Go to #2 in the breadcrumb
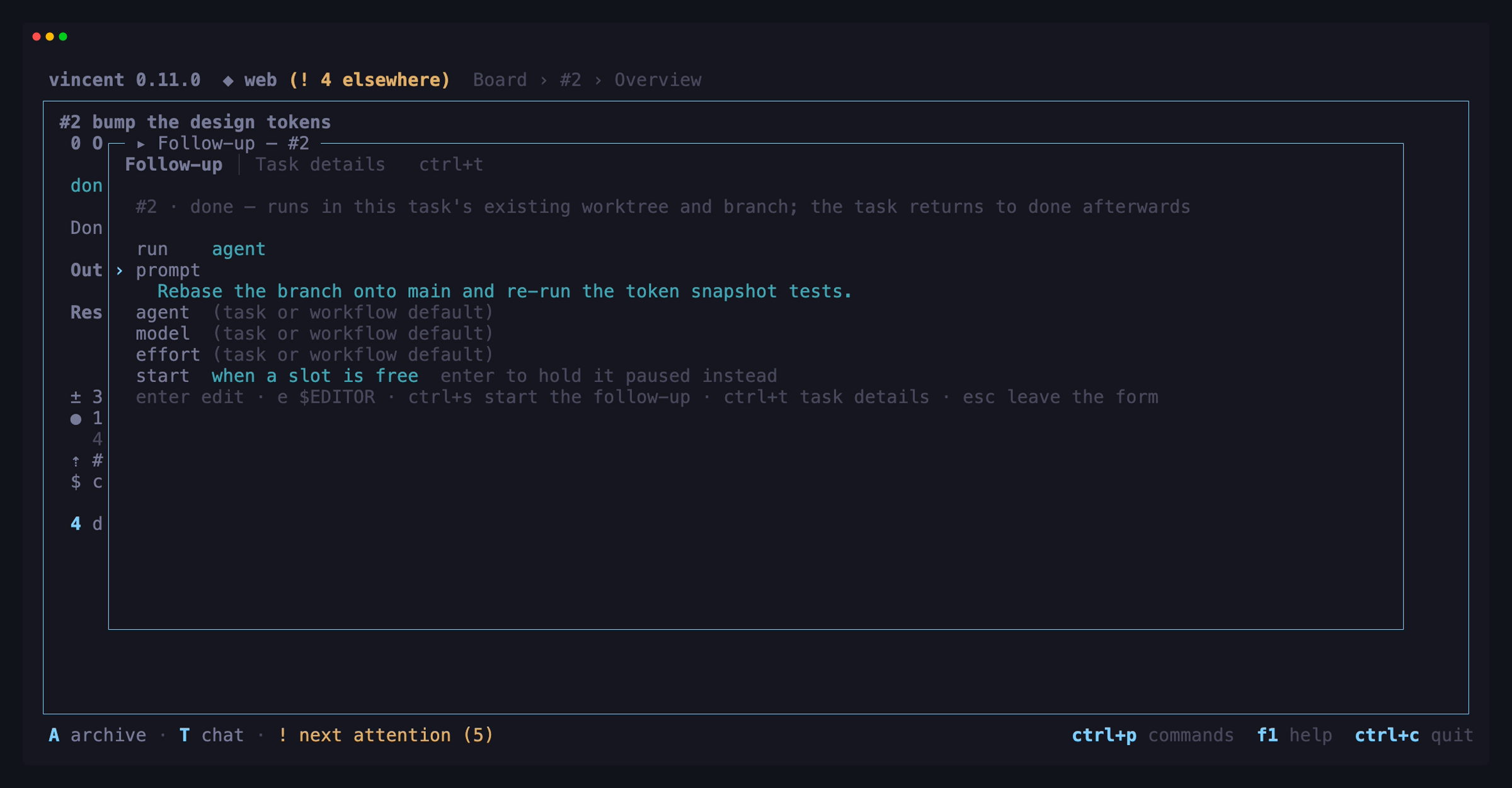This screenshot has height=788, width=1512. coord(570,80)
